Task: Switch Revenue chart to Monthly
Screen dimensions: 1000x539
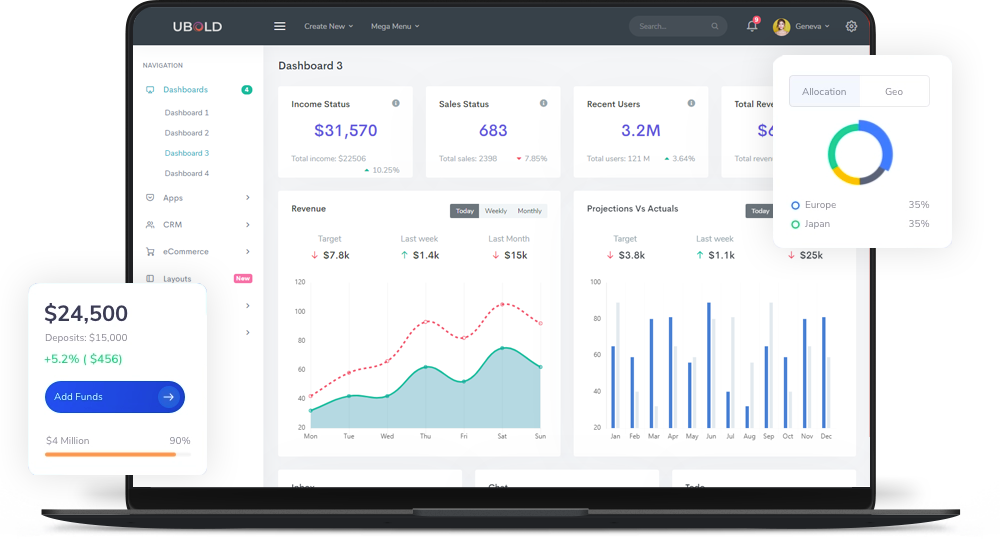Action: pyautogui.click(x=530, y=211)
